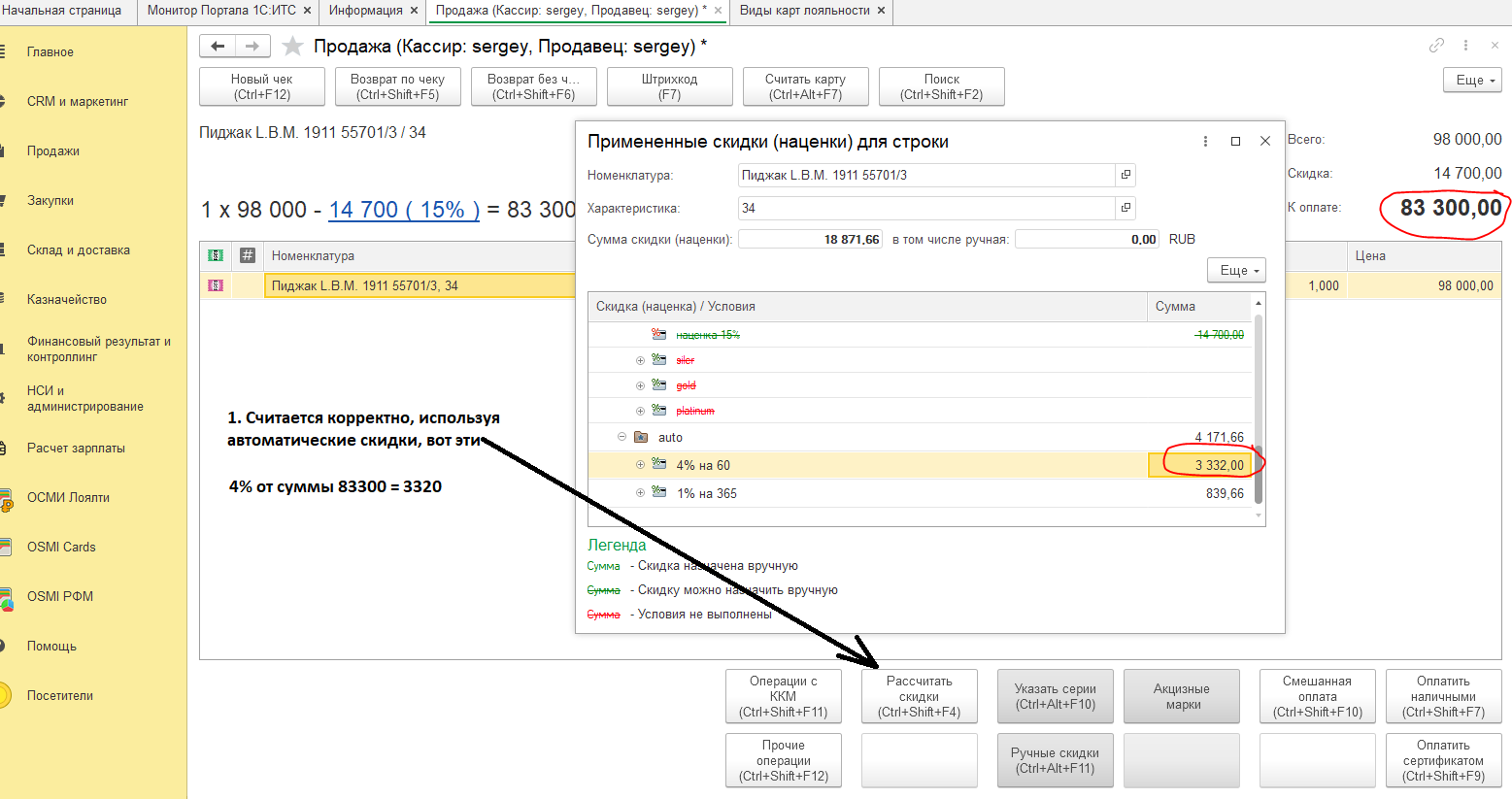The width and height of the screenshot is (1512, 799).
Task: Click the favorites star next to Продажа title
Action: [x=292, y=47]
